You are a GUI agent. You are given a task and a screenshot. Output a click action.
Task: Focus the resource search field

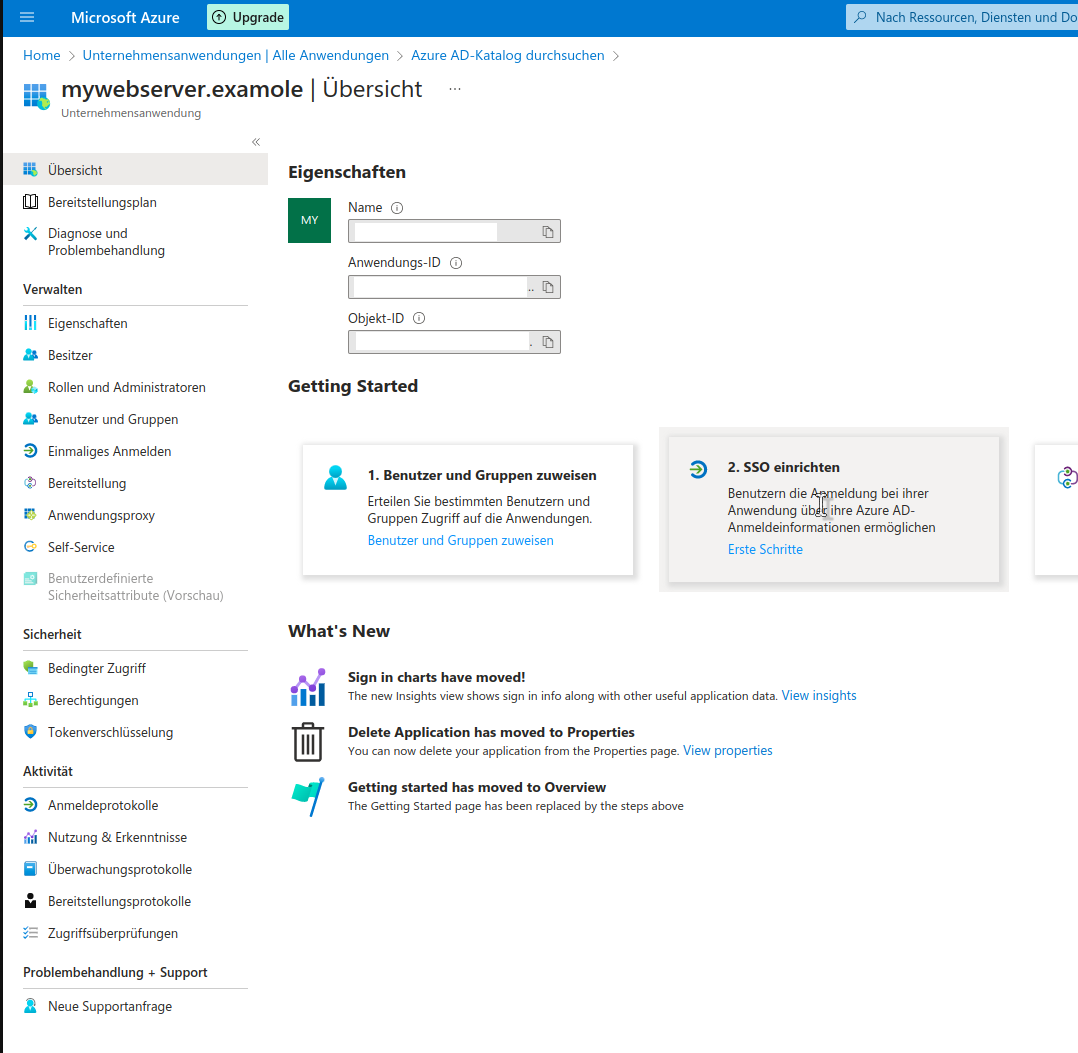point(962,17)
